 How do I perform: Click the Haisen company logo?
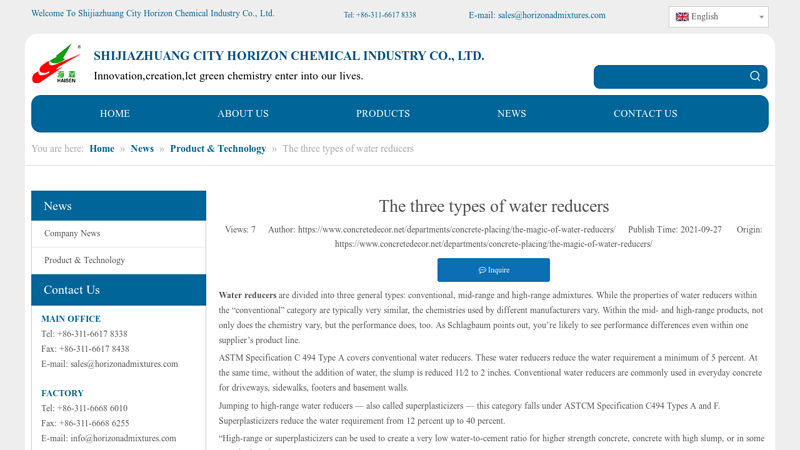56,64
